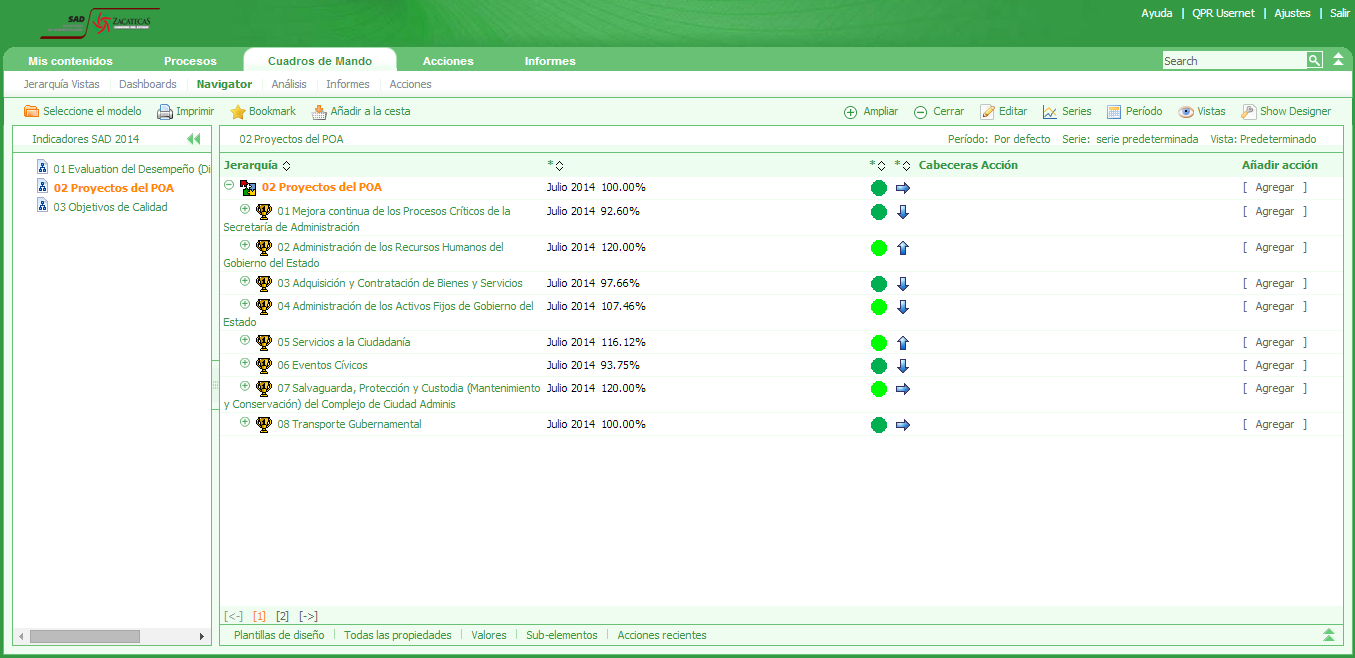Collapse the 02 Proyectos del POA root node
The width and height of the screenshot is (1355, 658).
click(x=229, y=185)
